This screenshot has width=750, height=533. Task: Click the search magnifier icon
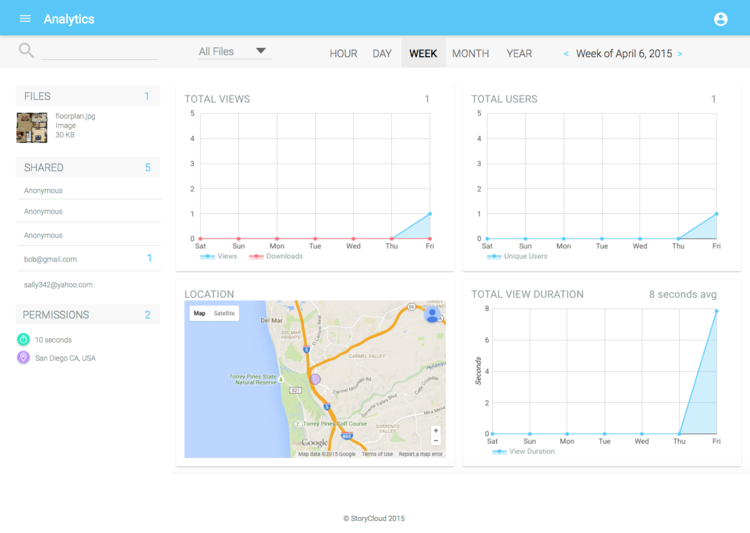26,50
